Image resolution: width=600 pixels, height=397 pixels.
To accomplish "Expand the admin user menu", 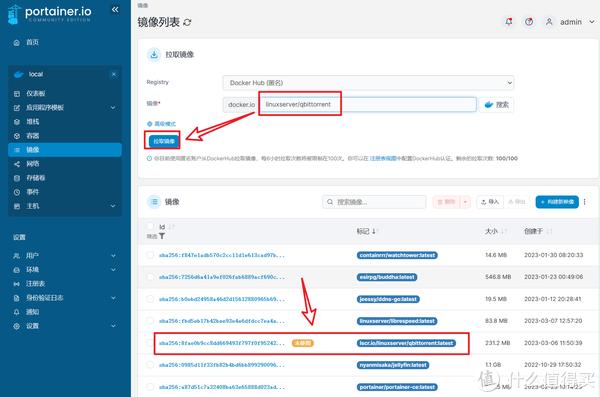I will click(x=570, y=22).
